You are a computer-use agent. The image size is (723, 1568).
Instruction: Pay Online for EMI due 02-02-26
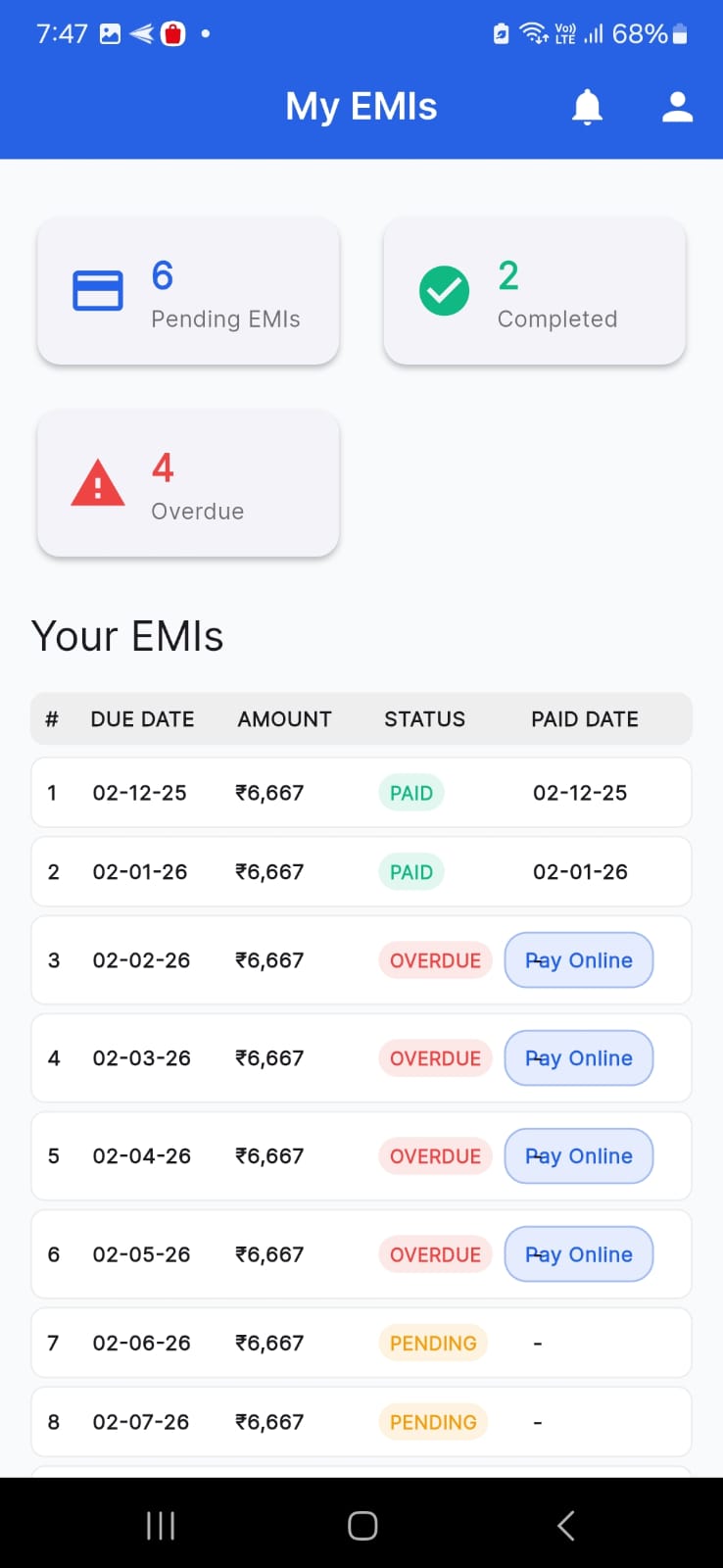(x=579, y=960)
